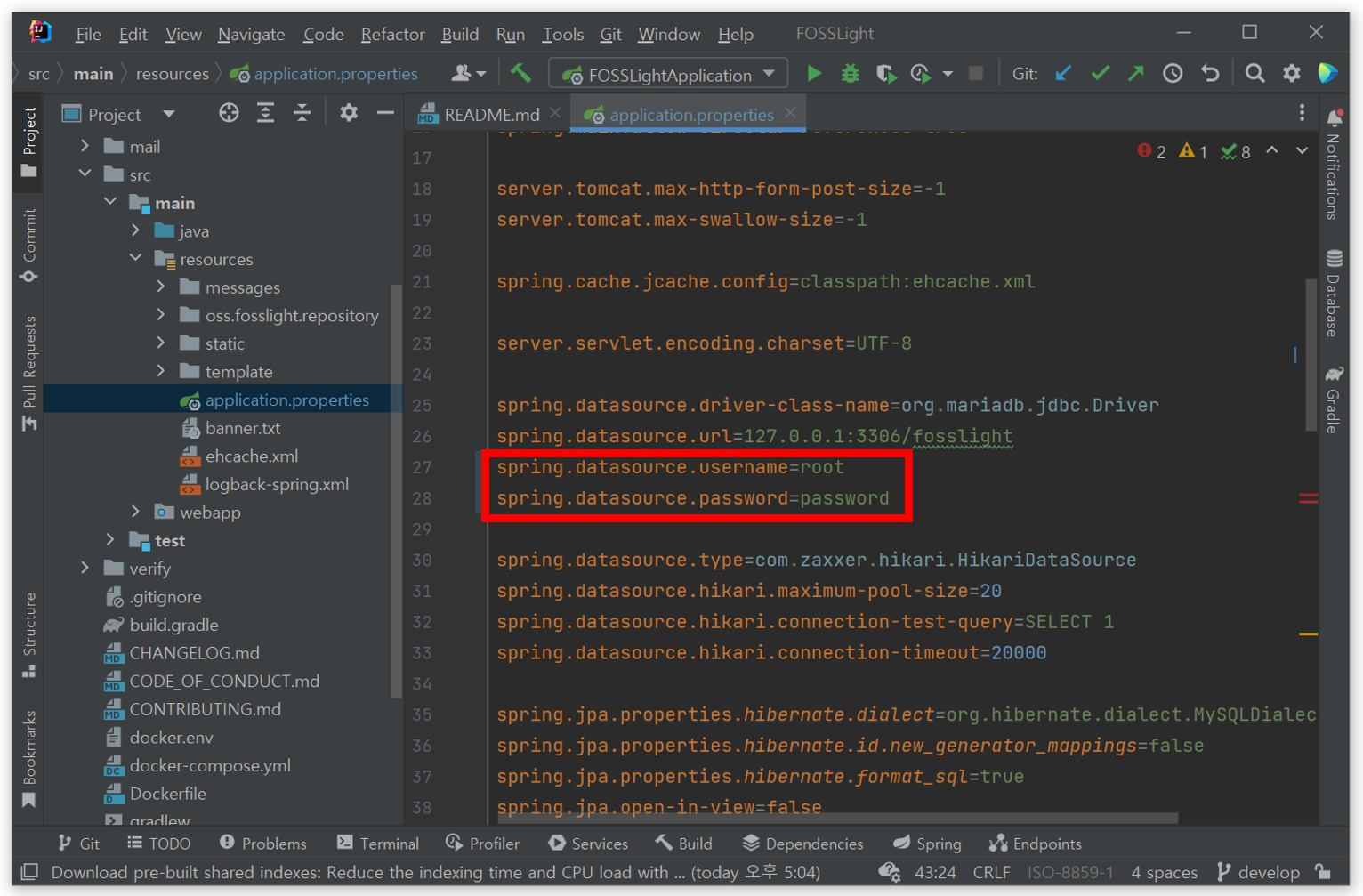This screenshot has width=1363, height=896.
Task: Show Git history clock icon
Action: click(1173, 74)
